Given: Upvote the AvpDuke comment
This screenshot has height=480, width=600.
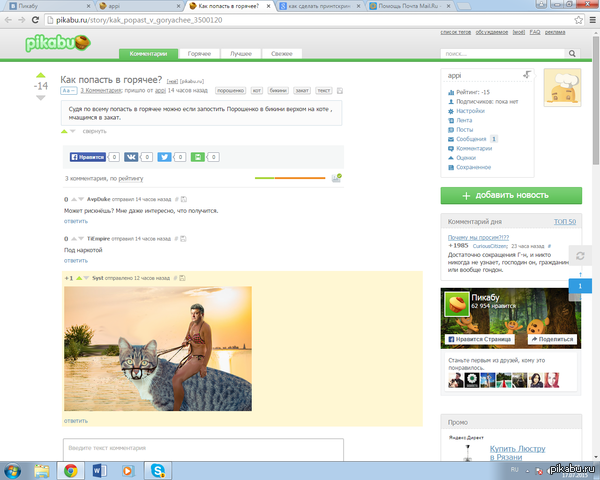Looking at the screenshot, I should [72, 200].
